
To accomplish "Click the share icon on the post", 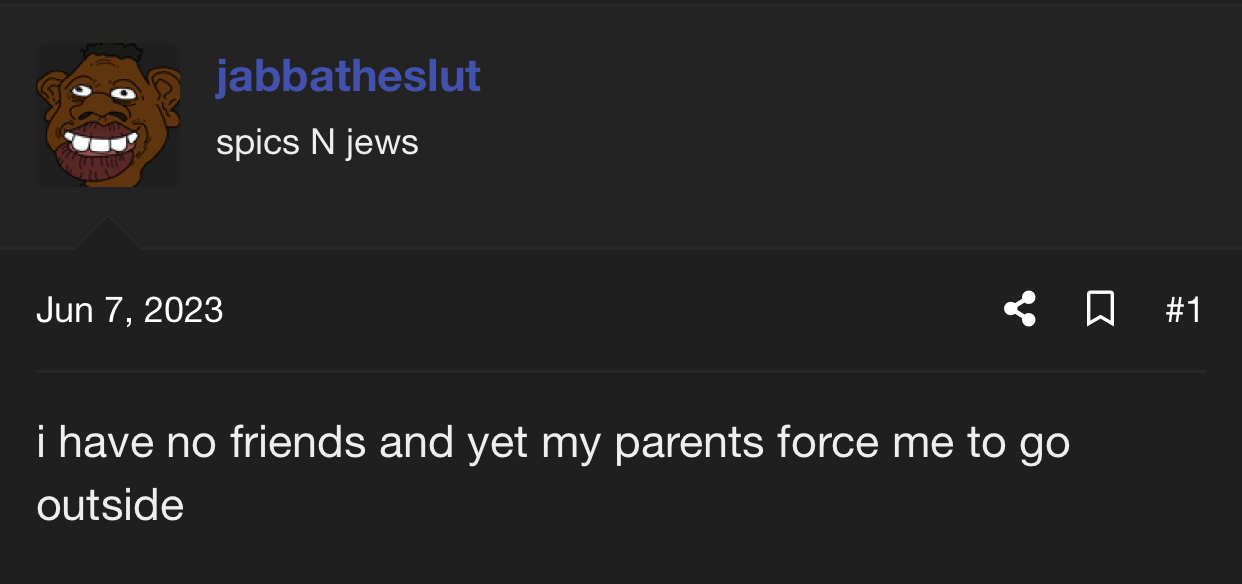I will [x=1020, y=309].
